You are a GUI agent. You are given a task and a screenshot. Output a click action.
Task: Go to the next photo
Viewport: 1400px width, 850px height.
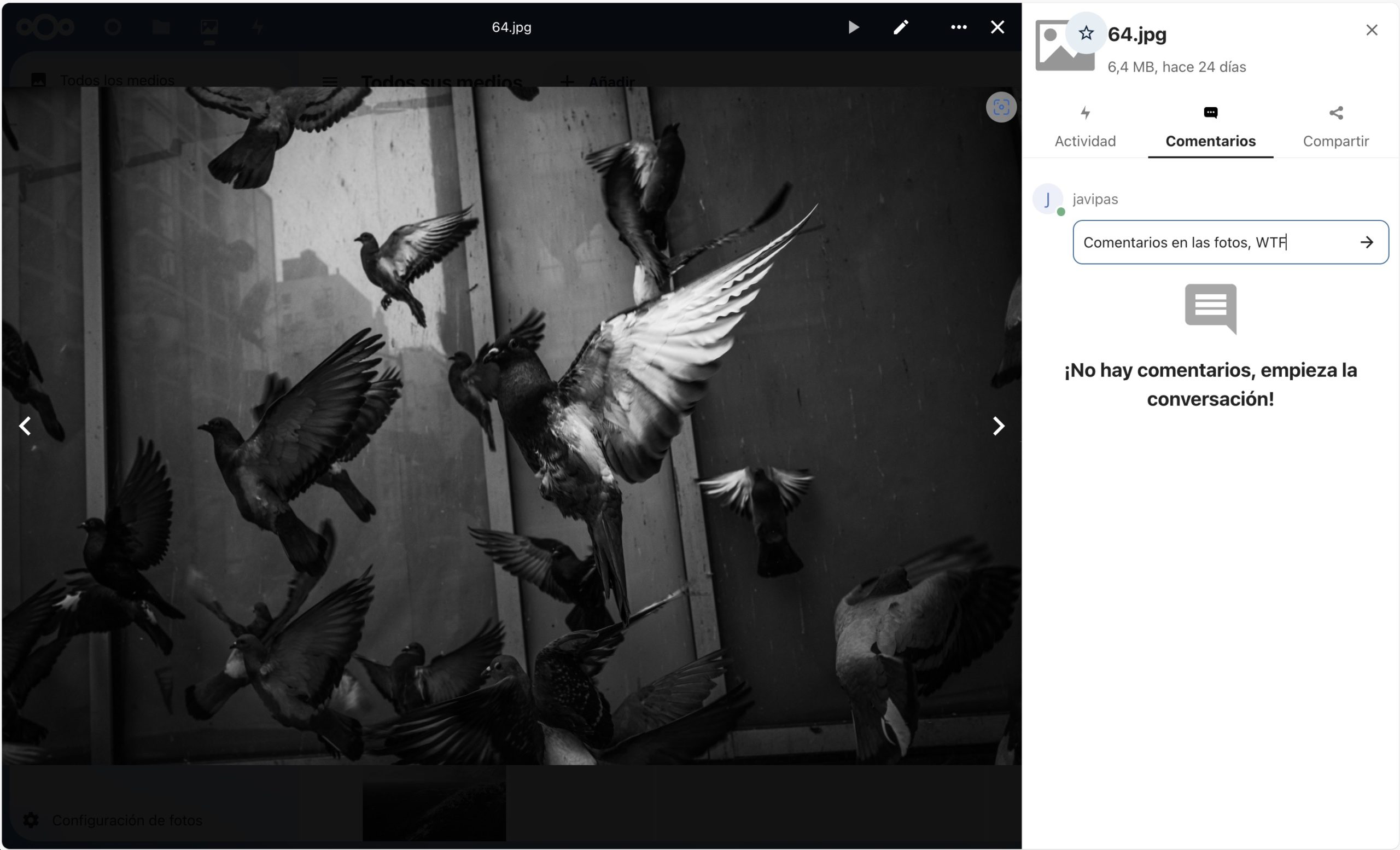[x=997, y=426]
